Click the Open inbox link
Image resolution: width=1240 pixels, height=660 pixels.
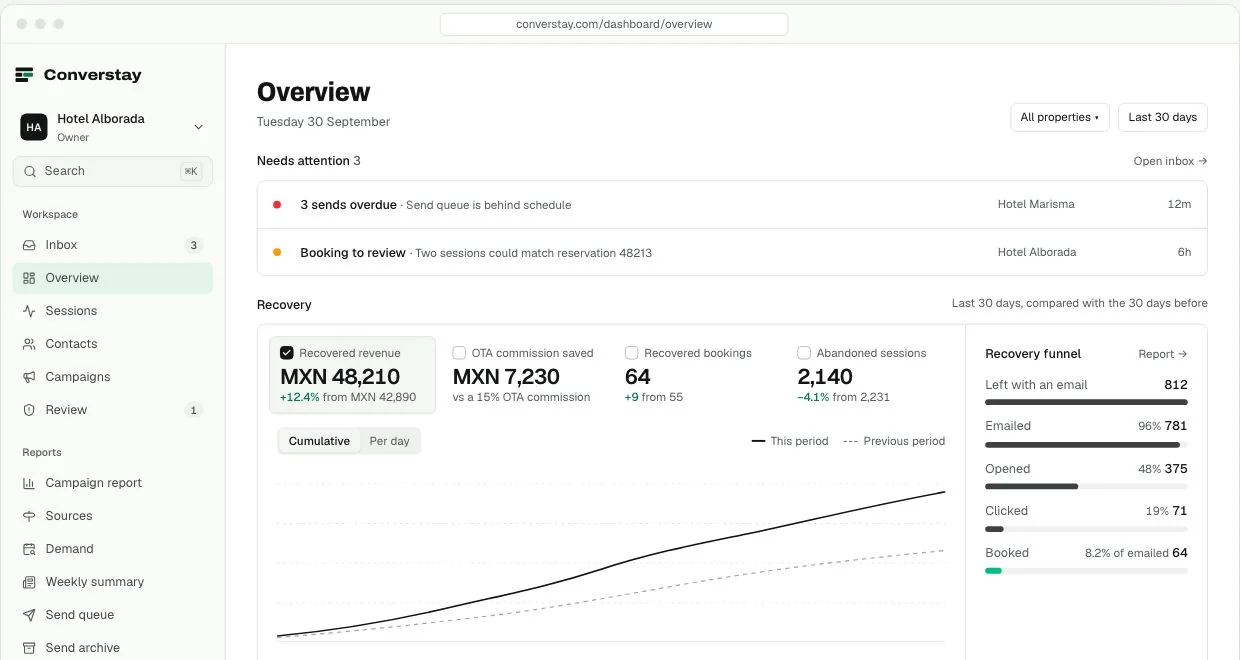pyautogui.click(x=1170, y=161)
